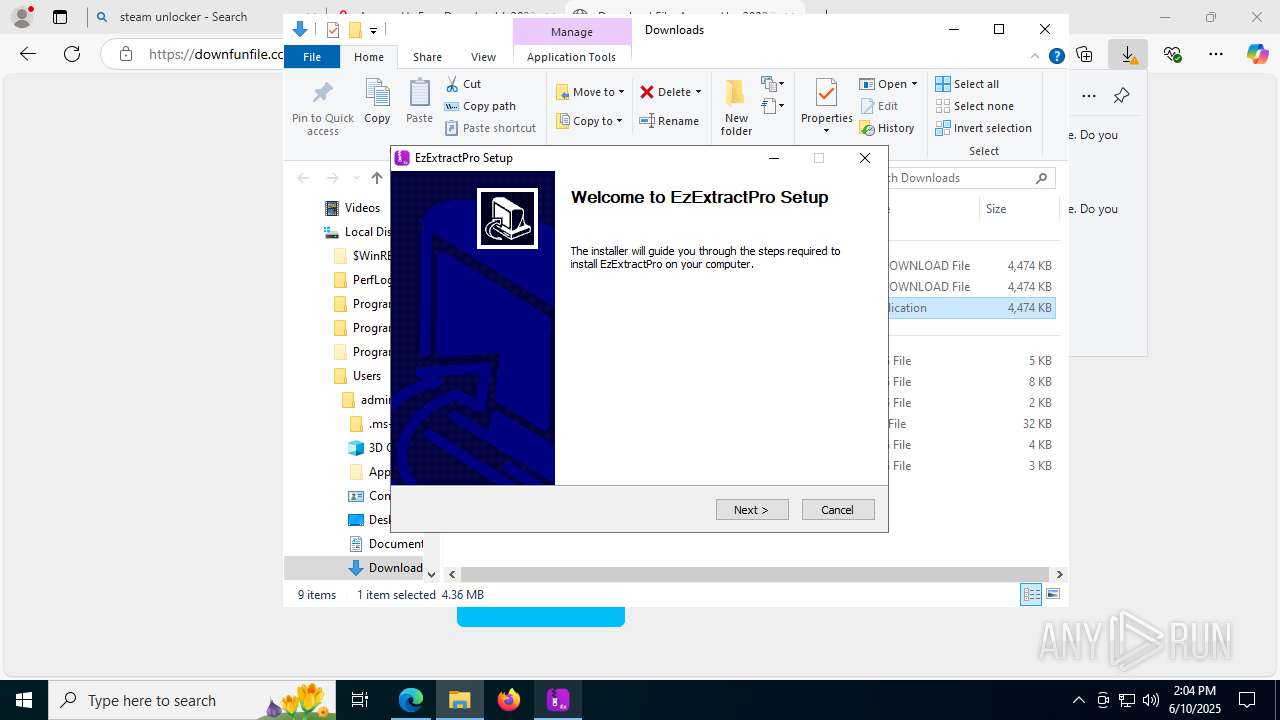
Task: Open Properties from the ribbon
Action: click(826, 106)
